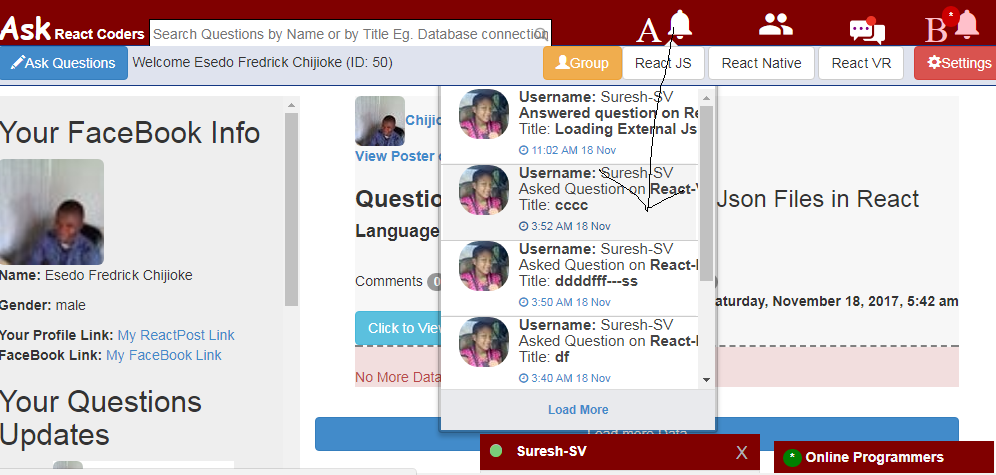996x475 pixels.
Task: Open the Suresh-SV chat header
Action: (619, 452)
